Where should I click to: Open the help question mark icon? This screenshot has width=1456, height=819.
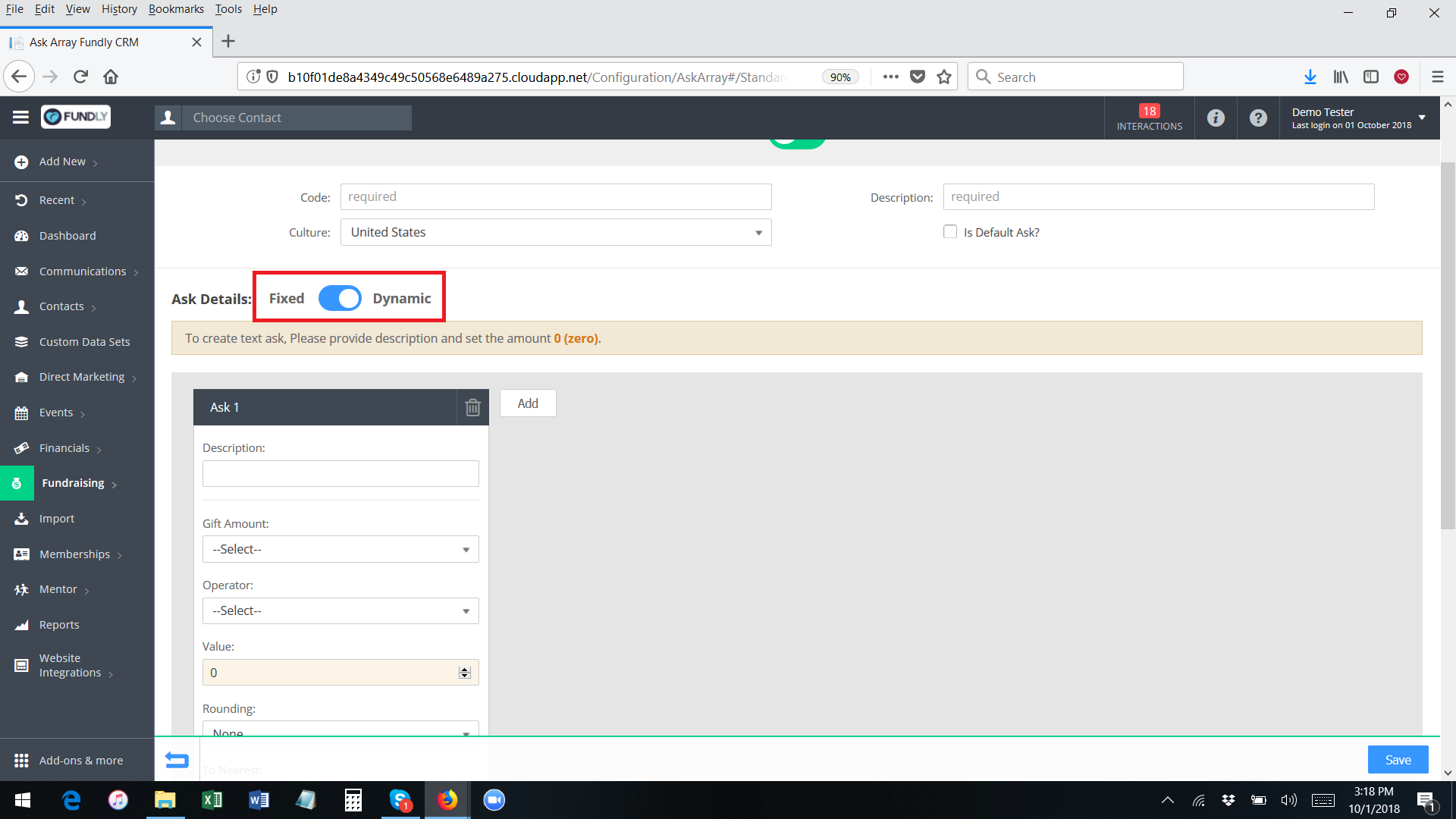click(x=1258, y=118)
